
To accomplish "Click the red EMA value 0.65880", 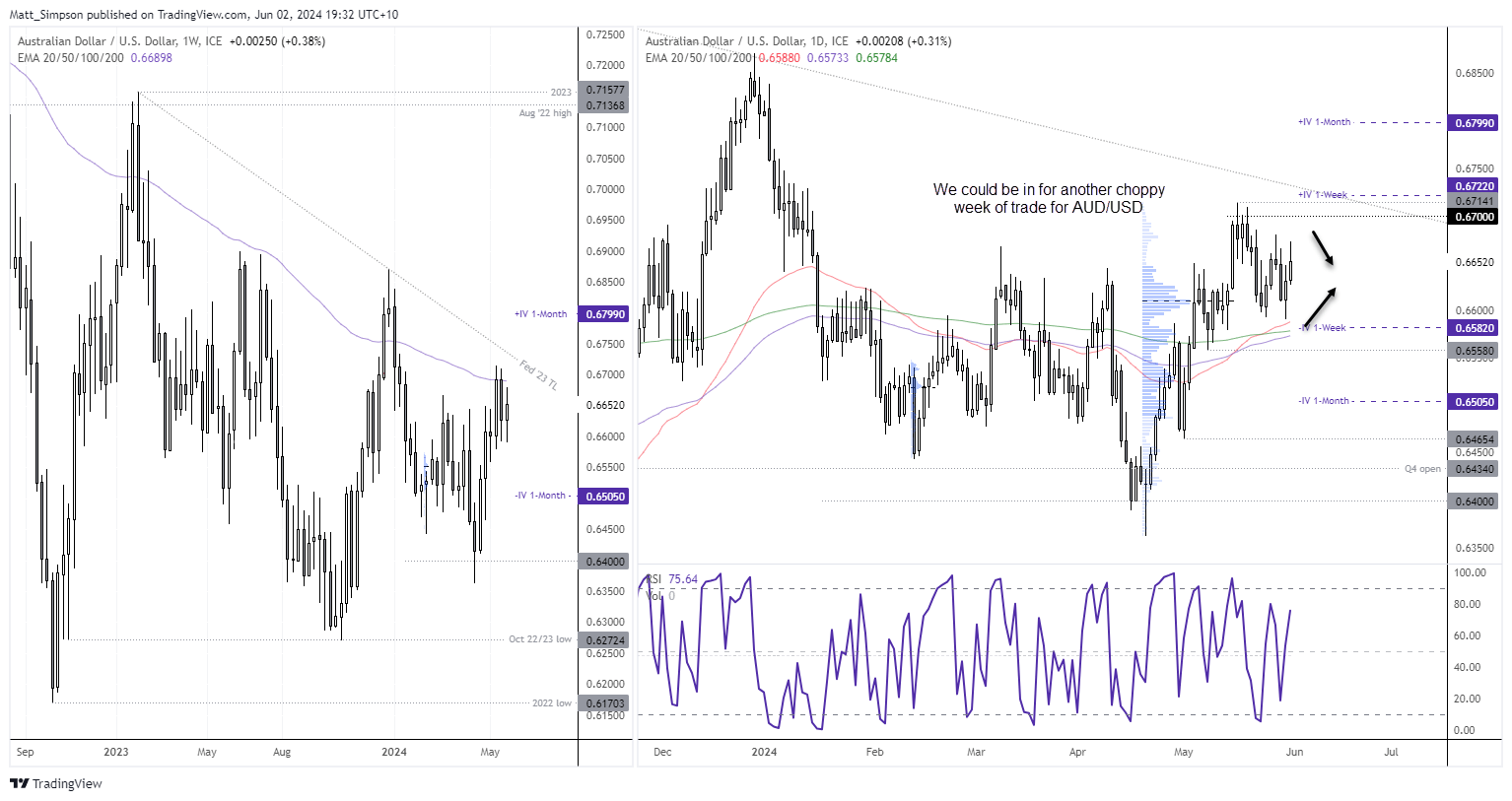I will 779,58.
